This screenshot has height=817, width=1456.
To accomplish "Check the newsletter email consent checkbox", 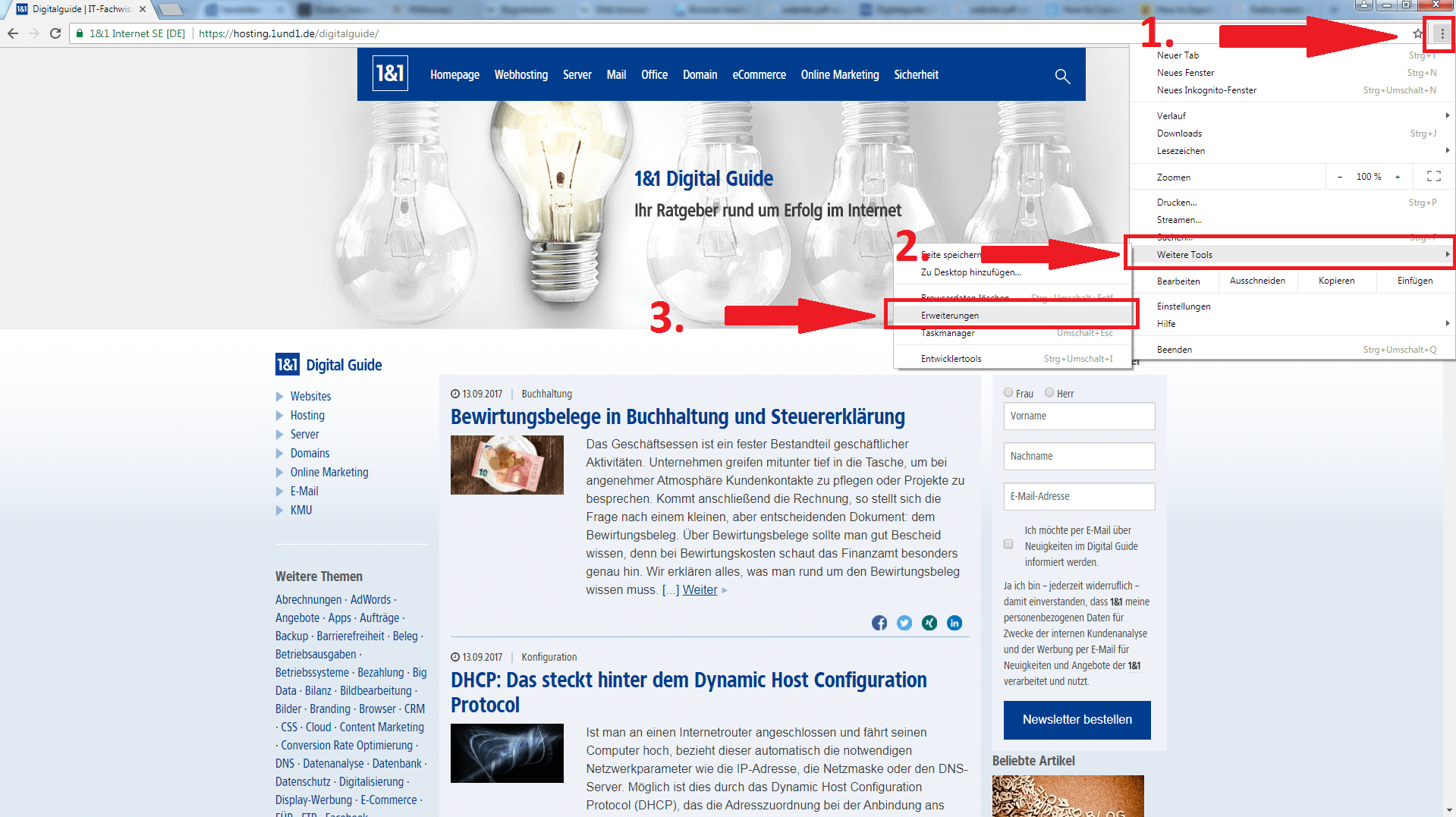I will (1008, 544).
